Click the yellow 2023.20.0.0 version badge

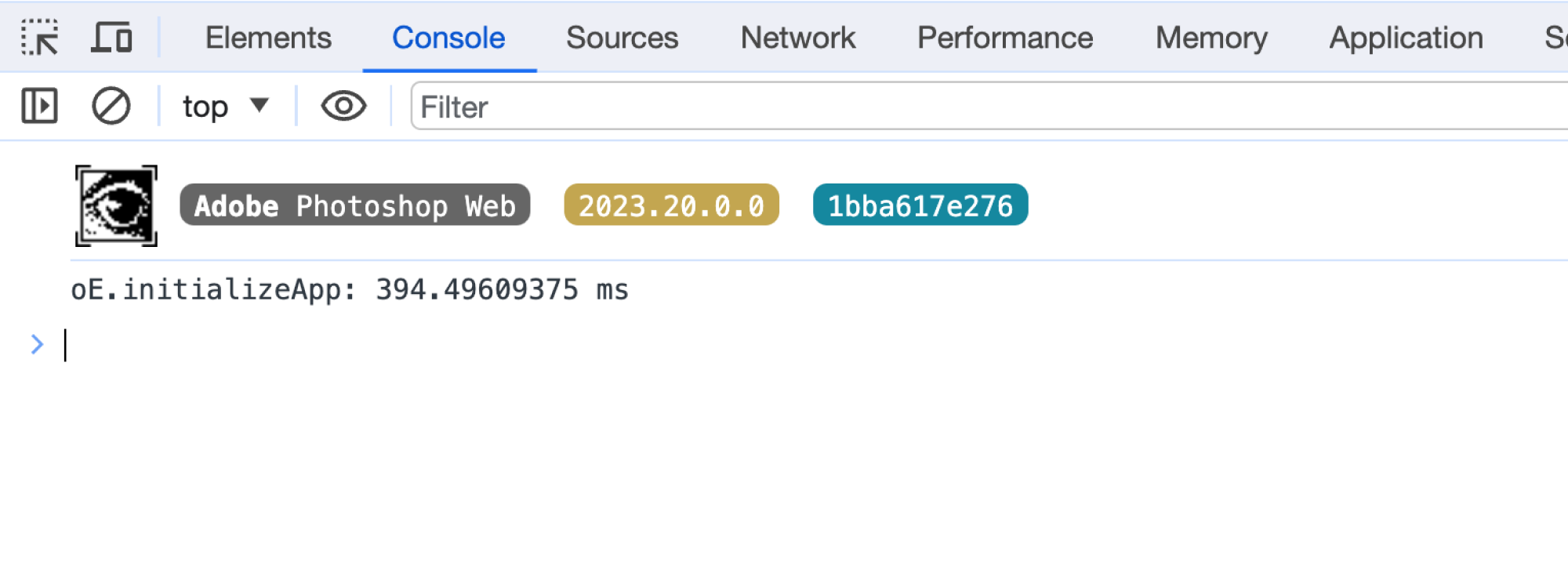point(671,205)
